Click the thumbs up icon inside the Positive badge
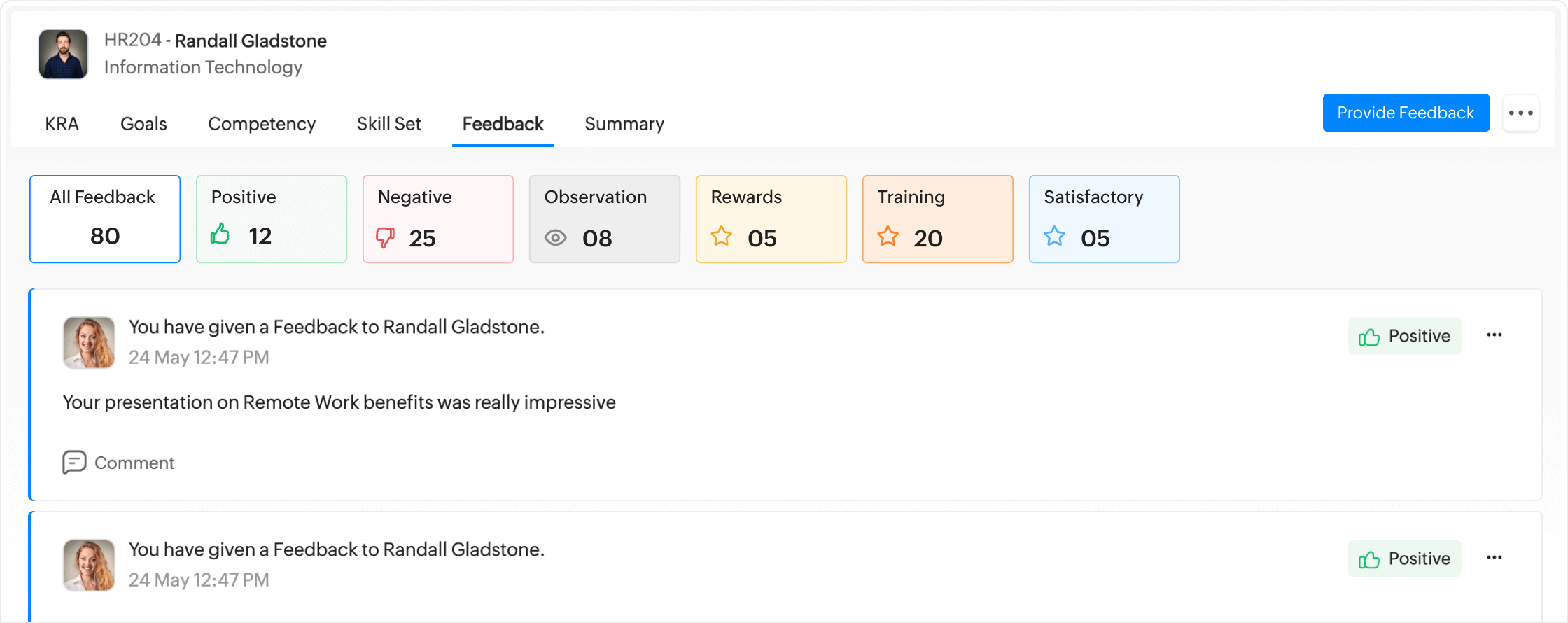 point(1371,335)
